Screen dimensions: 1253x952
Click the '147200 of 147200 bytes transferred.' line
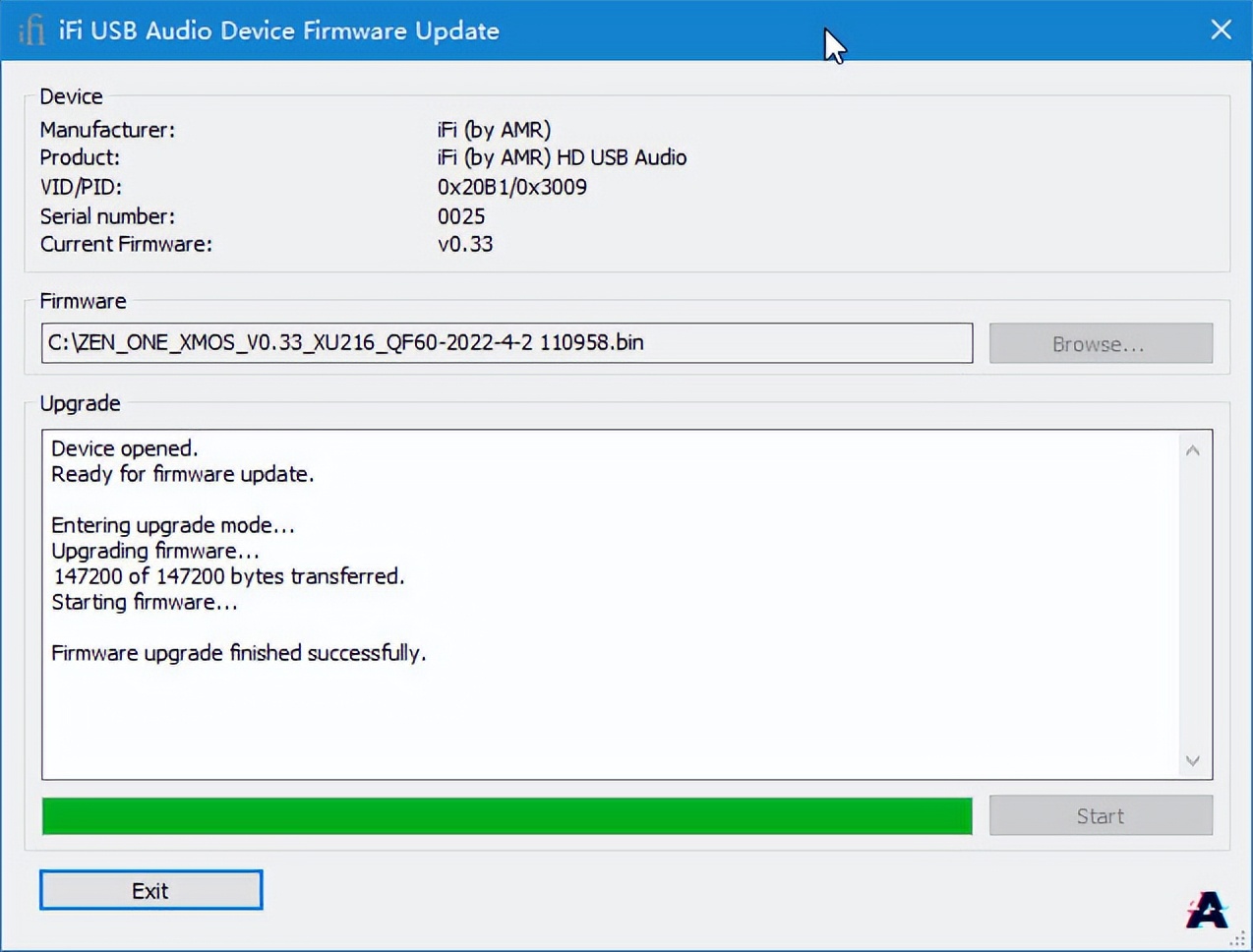click(228, 576)
